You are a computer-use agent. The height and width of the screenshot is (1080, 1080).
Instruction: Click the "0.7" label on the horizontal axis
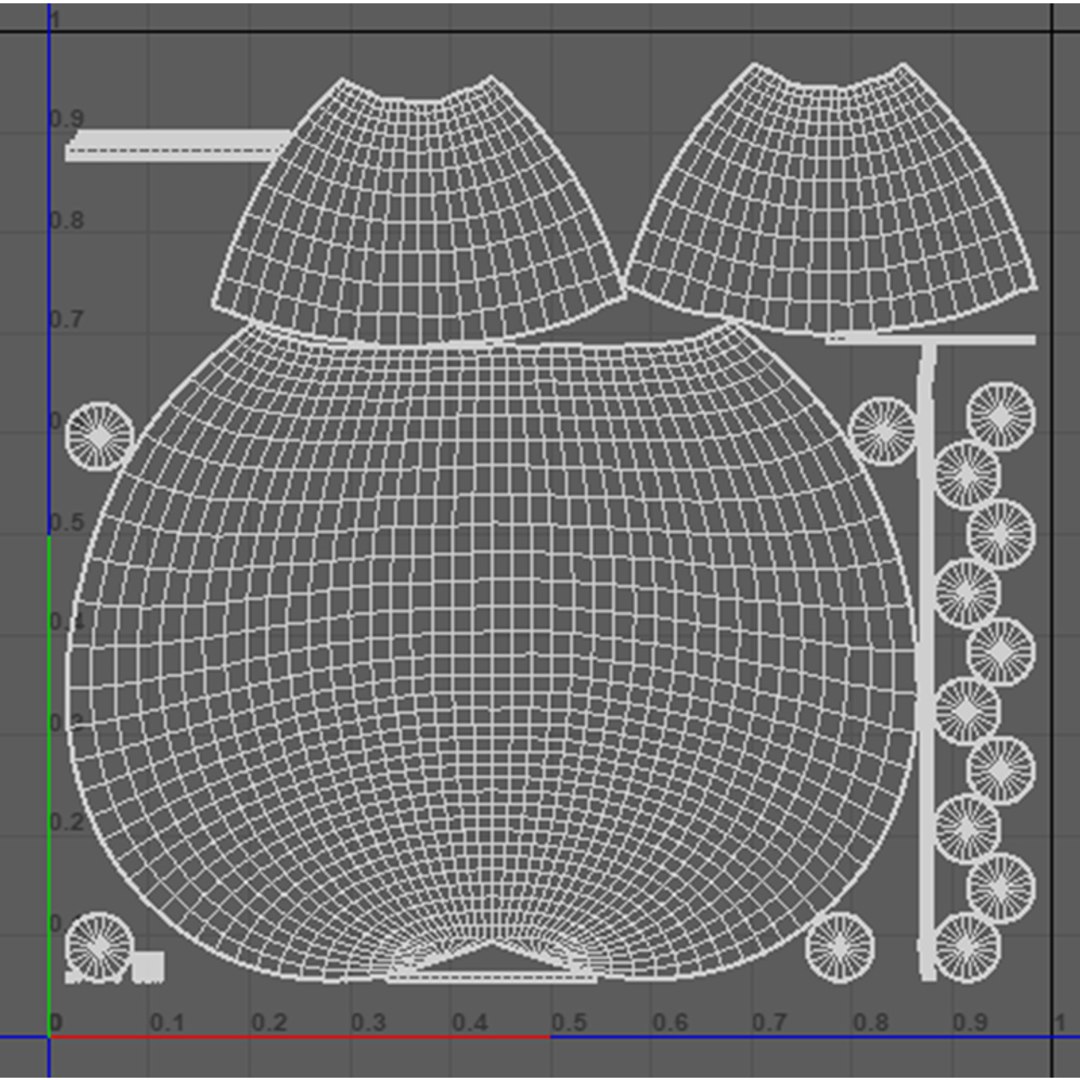769,1022
